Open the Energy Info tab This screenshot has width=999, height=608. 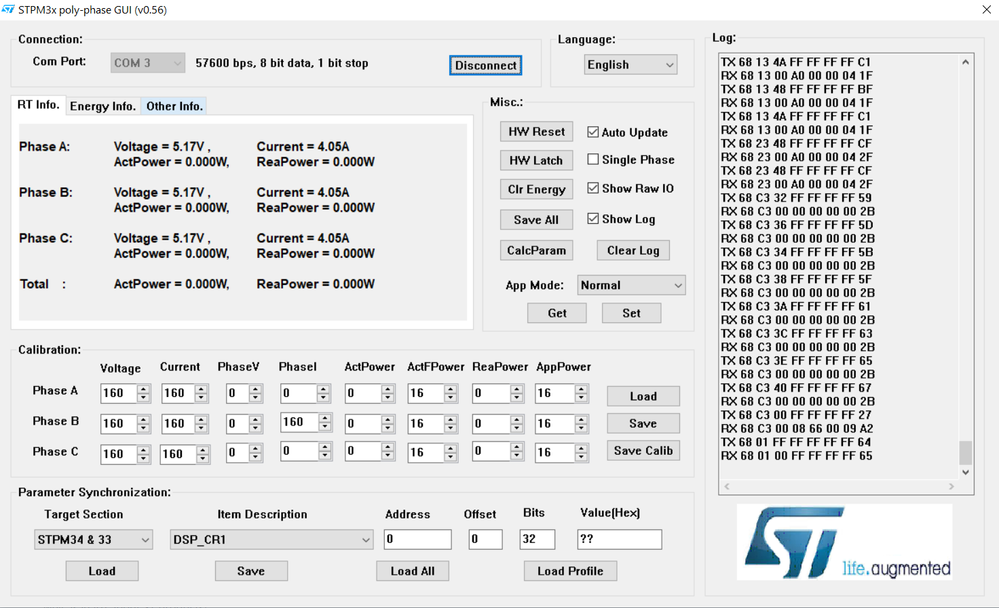[103, 106]
